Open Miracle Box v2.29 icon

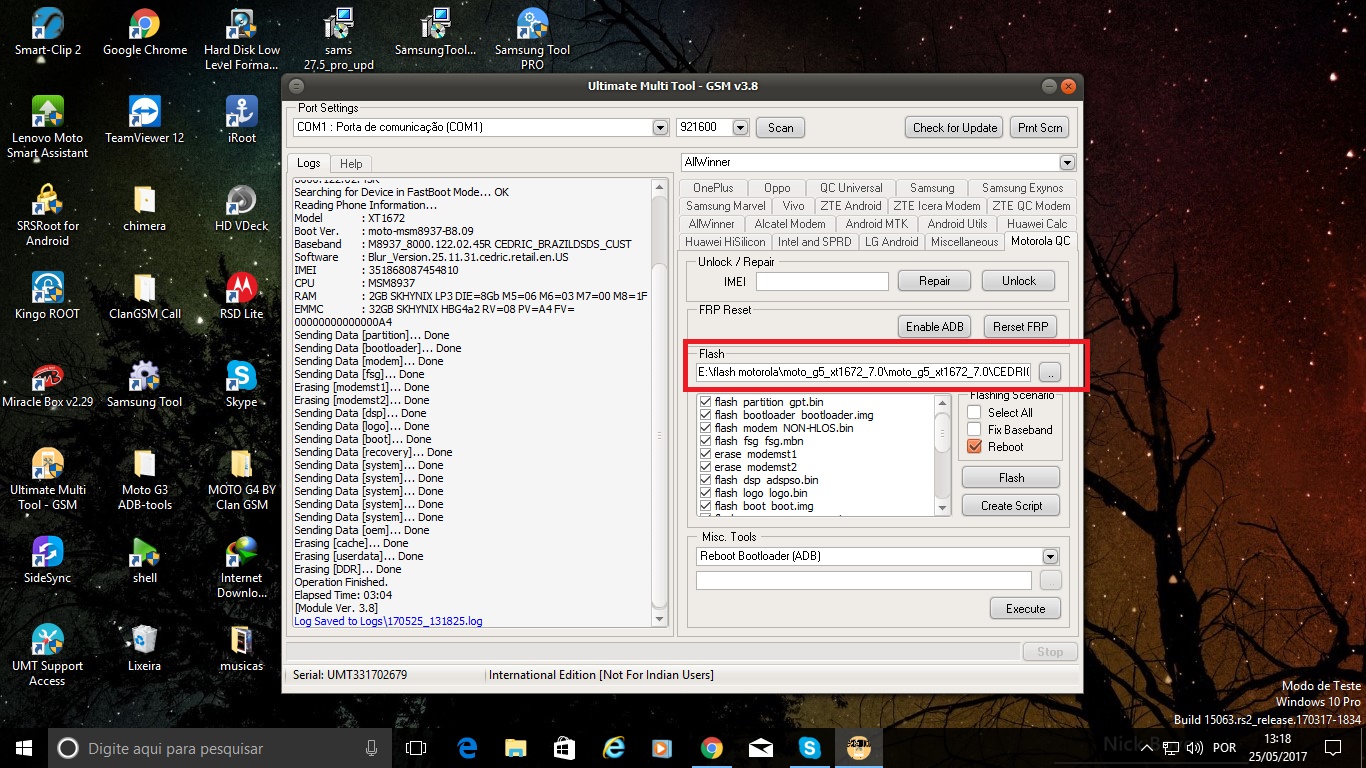point(47,384)
